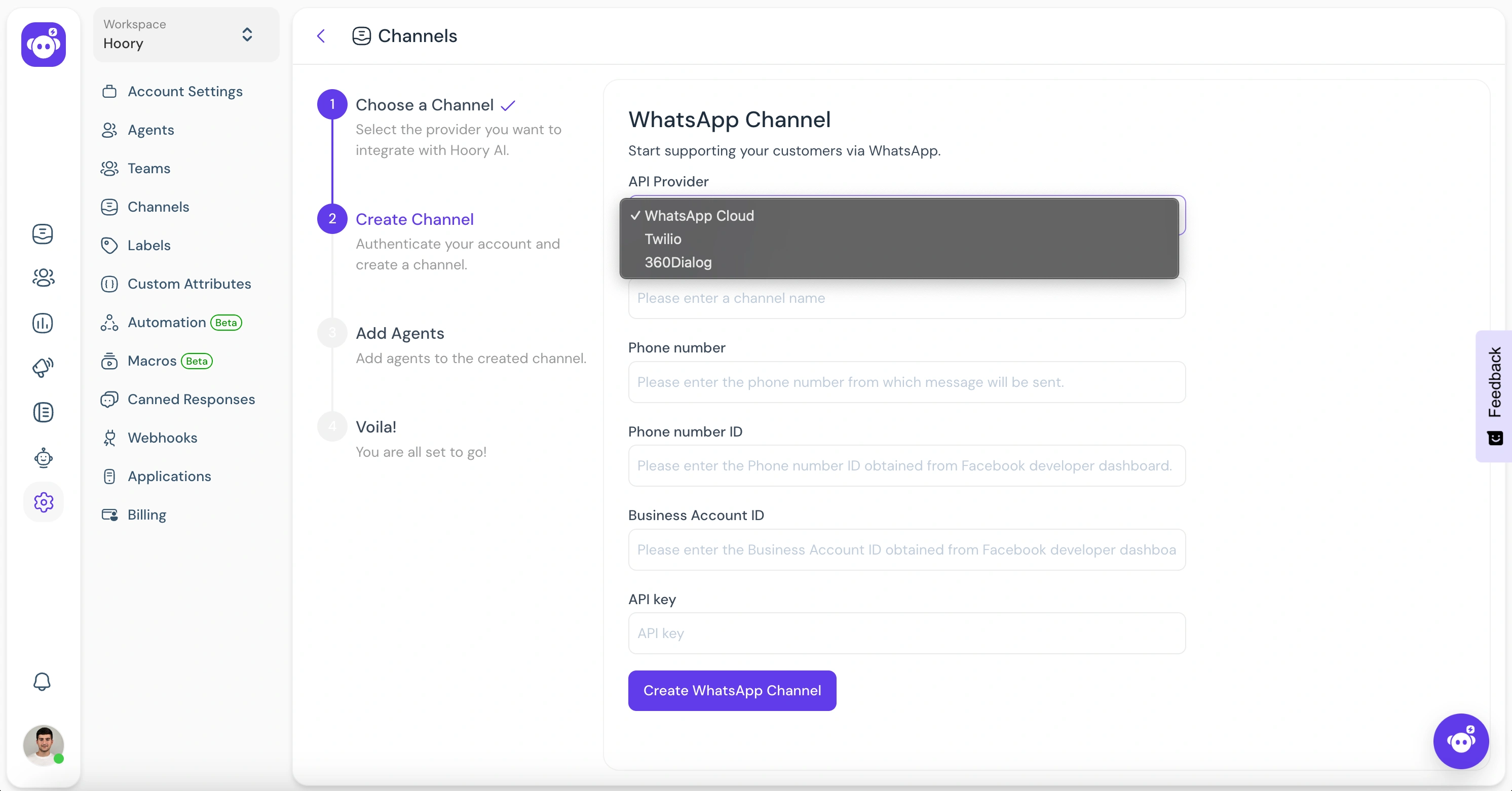Open the Feedback side tab
This screenshot has height=791, width=1512.
click(x=1494, y=396)
